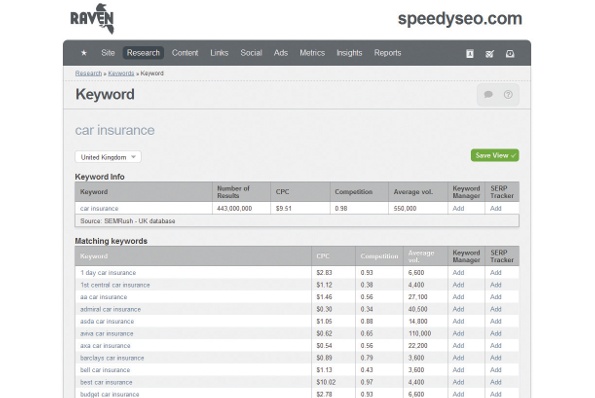This screenshot has height=398, width=595.
Task: Open the Content menu
Action: [185, 53]
